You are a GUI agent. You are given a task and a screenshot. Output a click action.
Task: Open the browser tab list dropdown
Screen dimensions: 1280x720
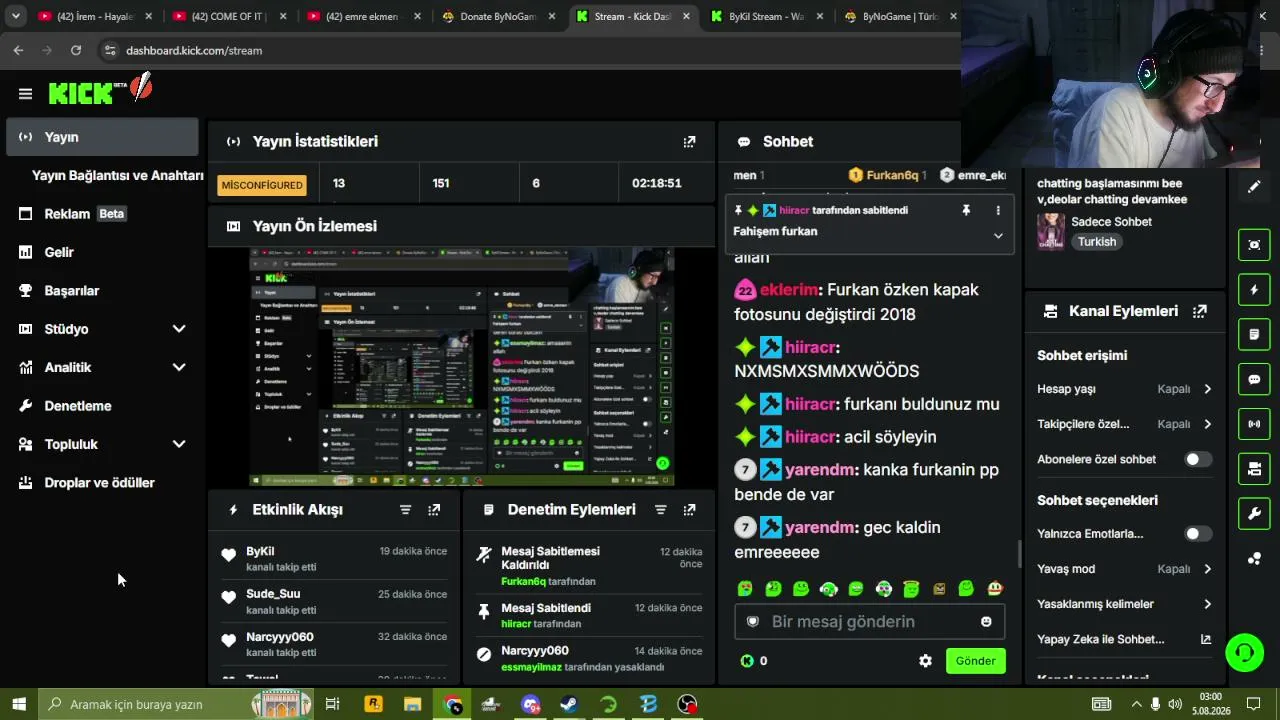pos(15,16)
